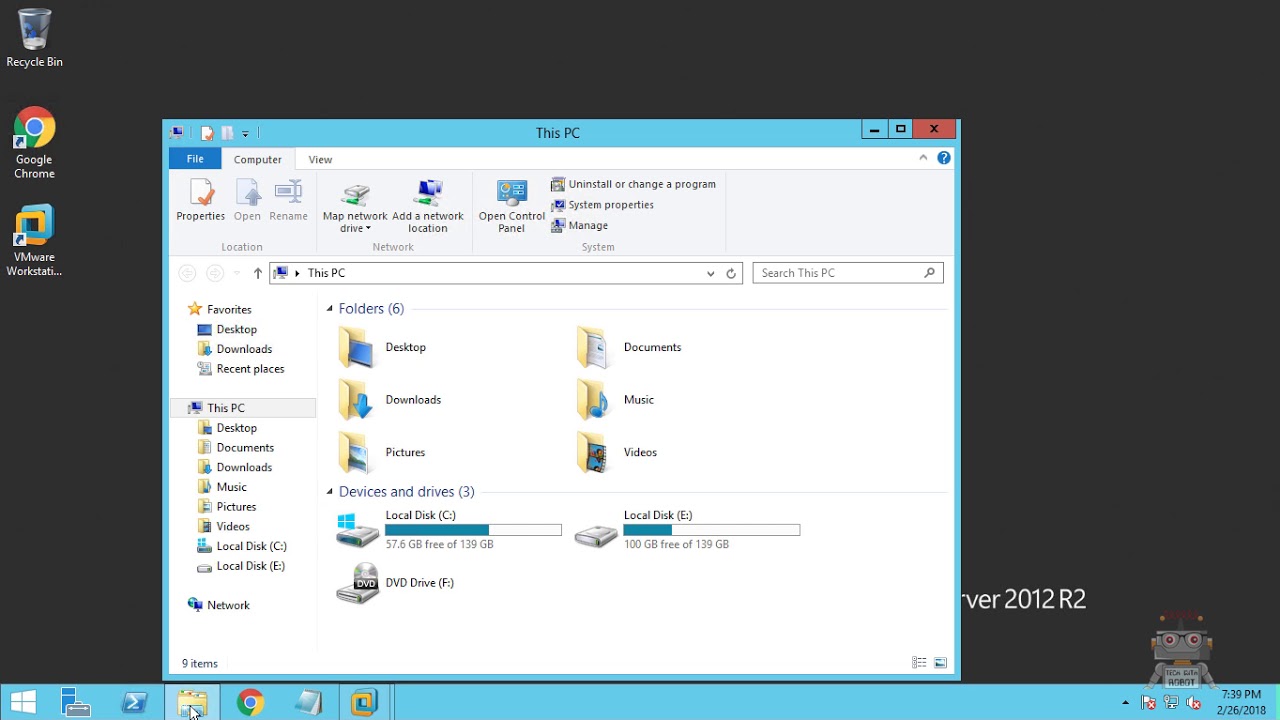Image resolution: width=1280 pixels, height=720 pixels.
Task: Collapse the Devices and drives group
Action: 329,492
